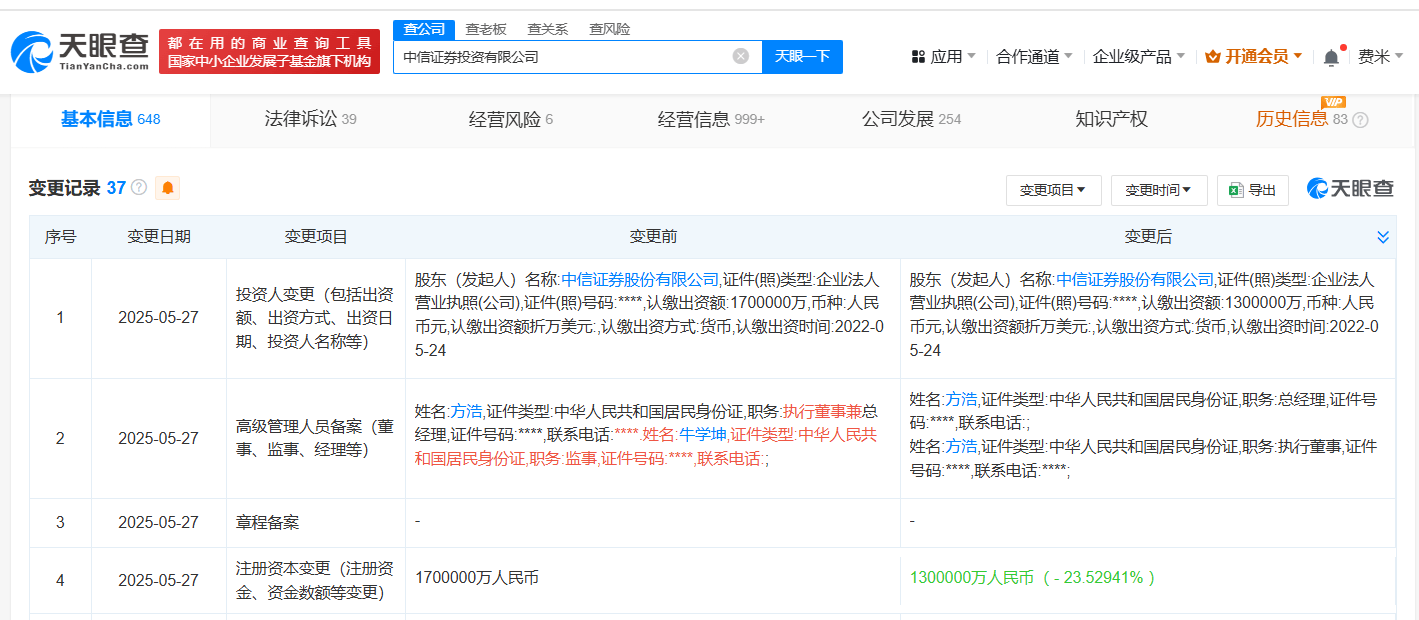Open 牛学坤 link in the 变更前 column

pos(702,435)
